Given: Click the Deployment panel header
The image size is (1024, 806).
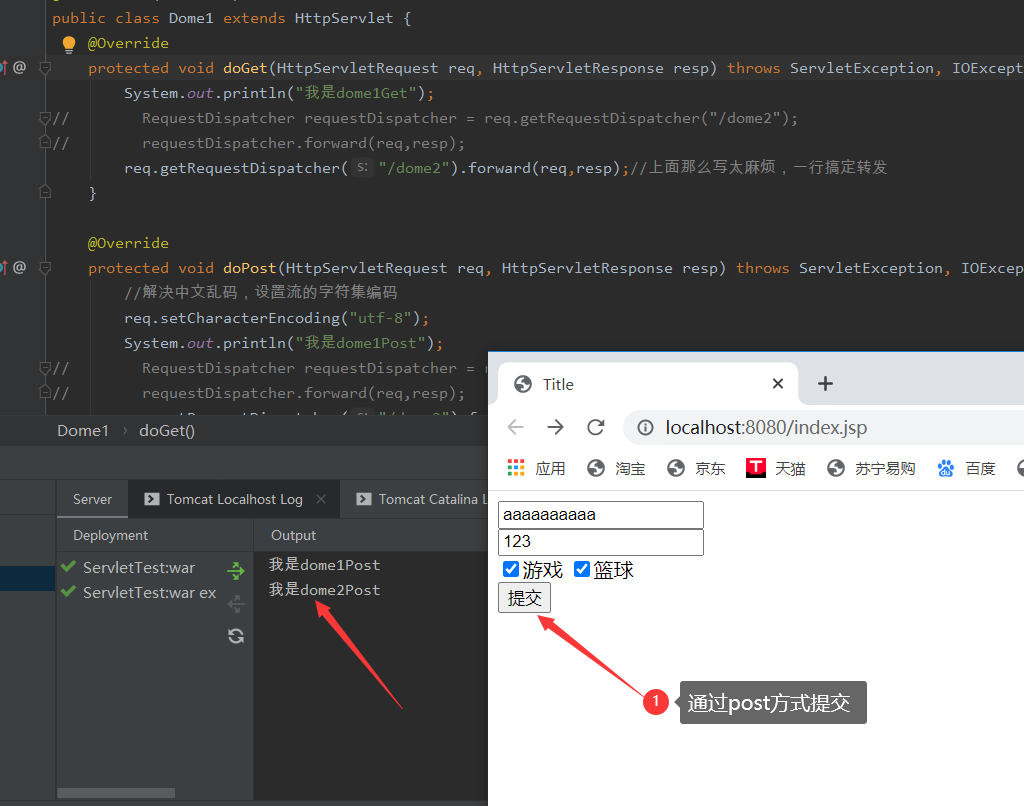Looking at the screenshot, I should 110,535.
